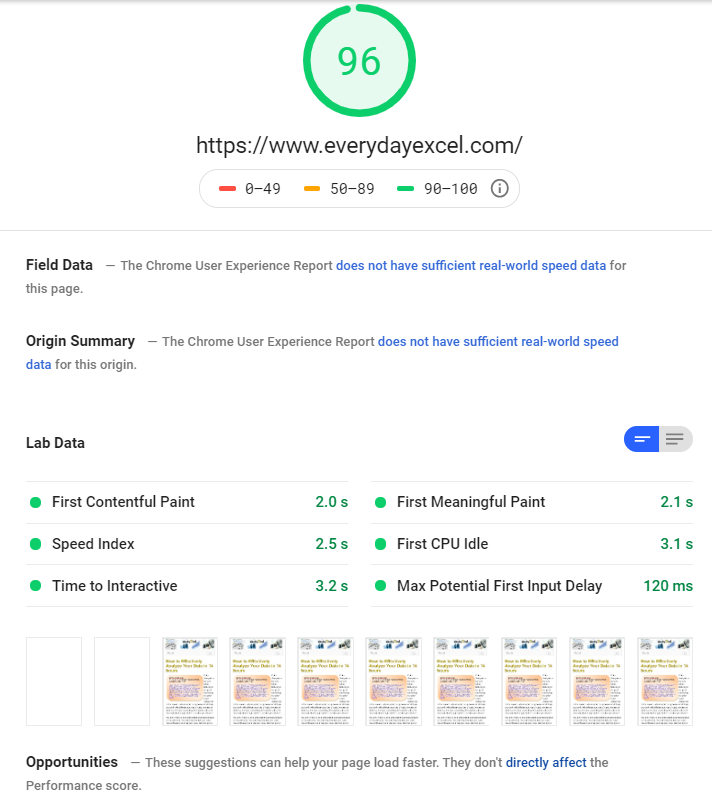Viewport: 712px width, 803px height.
Task: Click First Meaningful Paint metric
Action: (x=532, y=502)
